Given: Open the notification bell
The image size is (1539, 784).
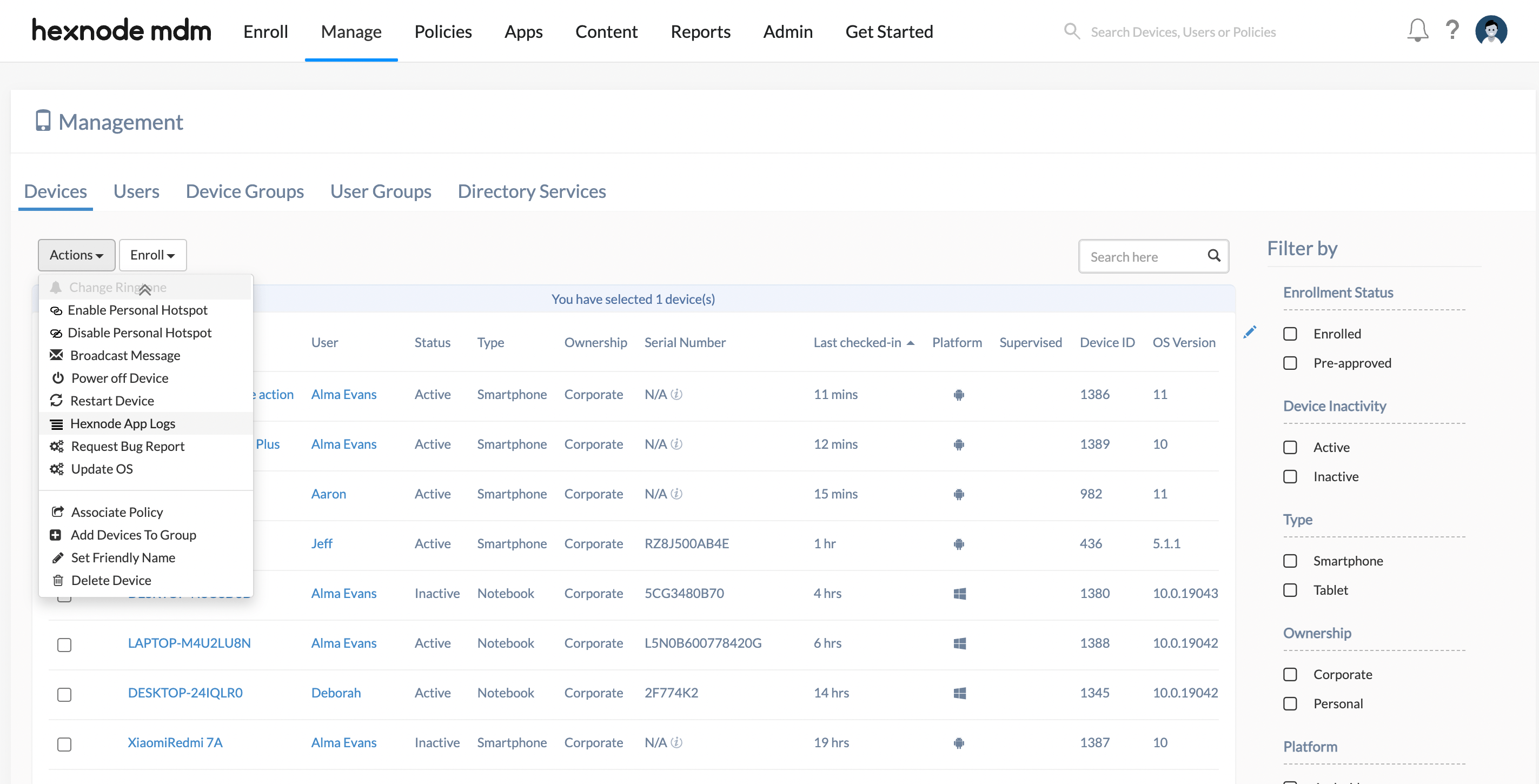Looking at the screenshot, I should (1417, 30).
